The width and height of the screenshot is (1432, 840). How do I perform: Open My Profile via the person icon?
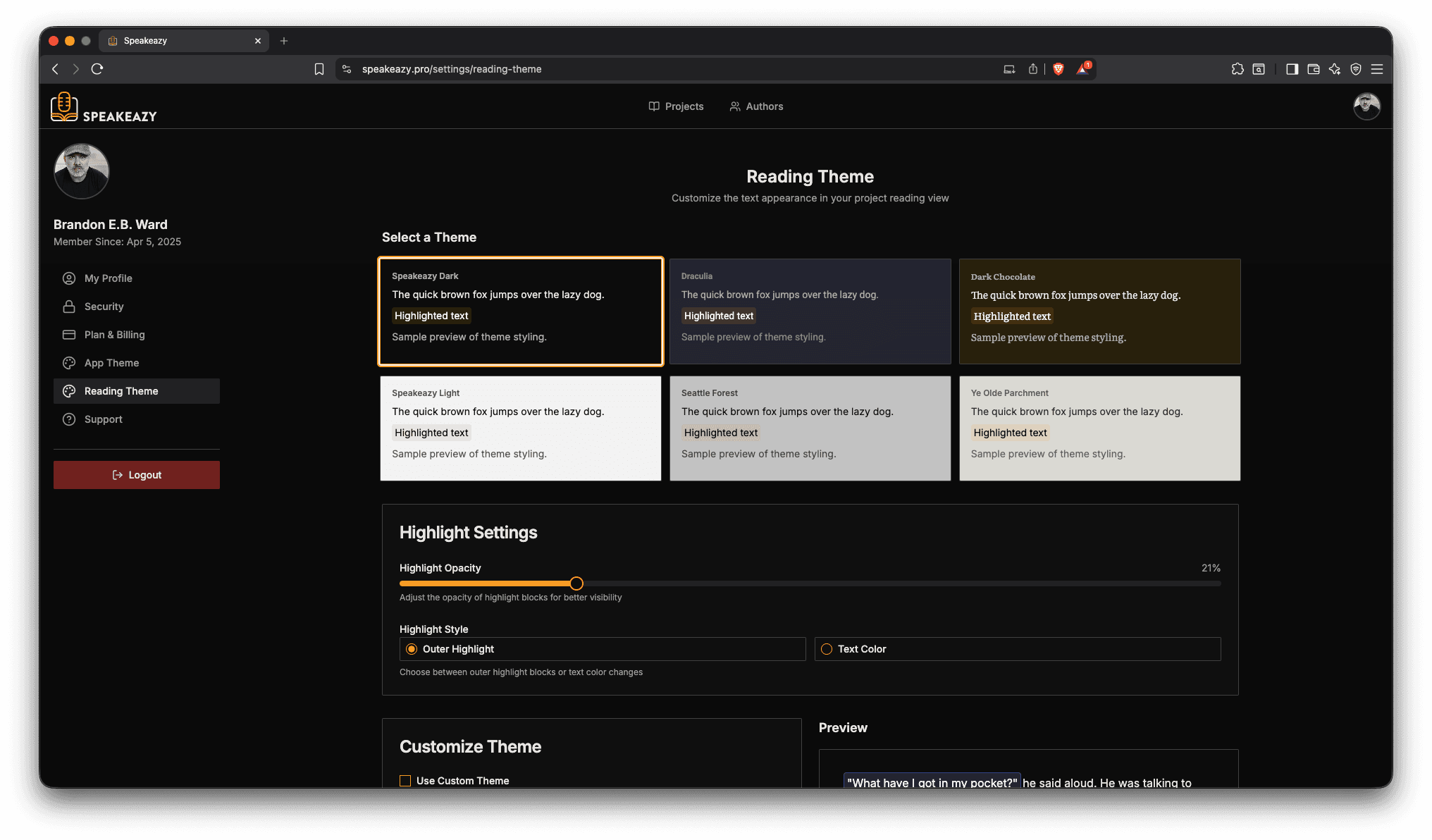coord(68,278)
